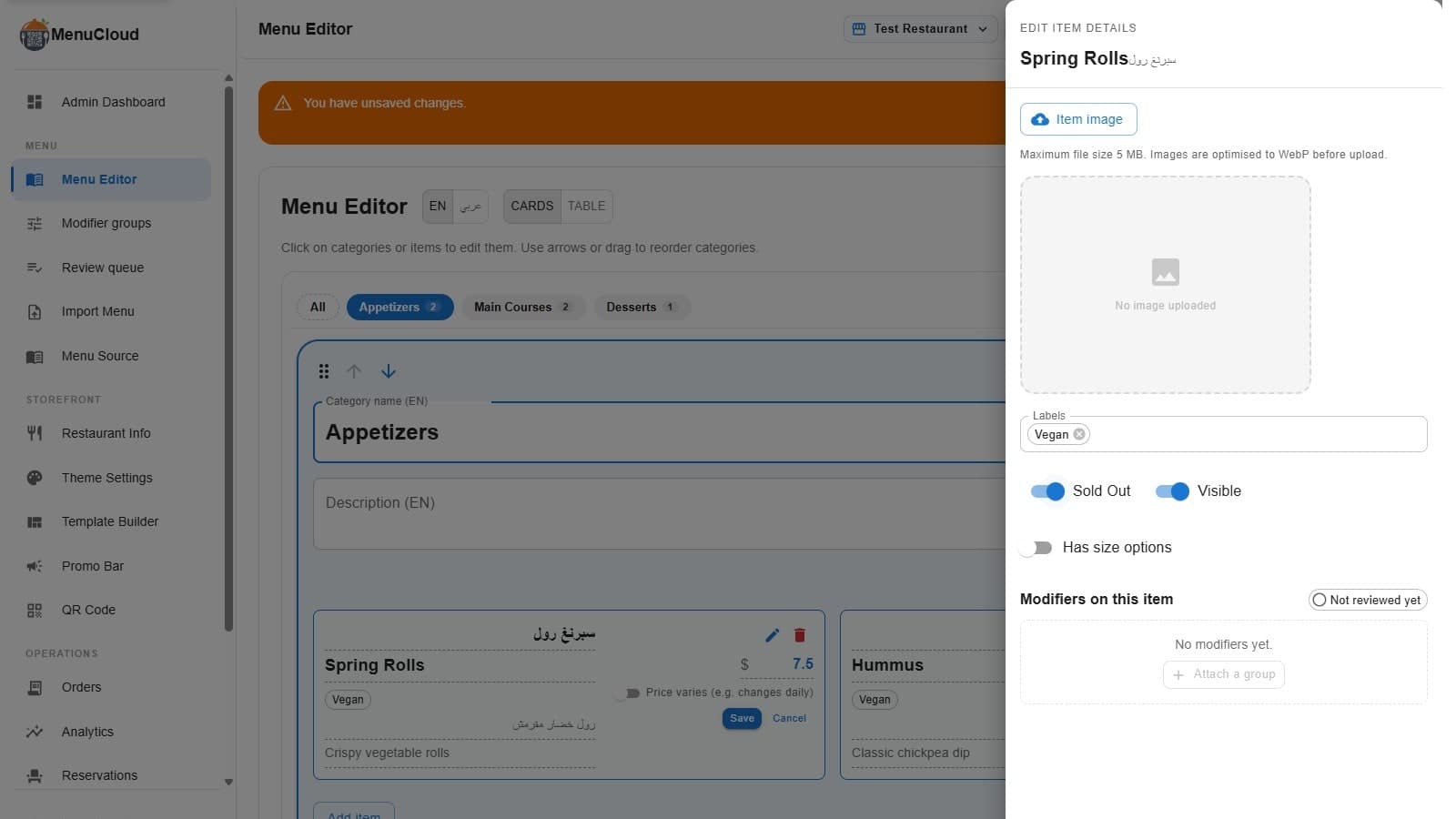Open Restaurant Info page
The image size is (1456, 819).
tap(111, 433)
